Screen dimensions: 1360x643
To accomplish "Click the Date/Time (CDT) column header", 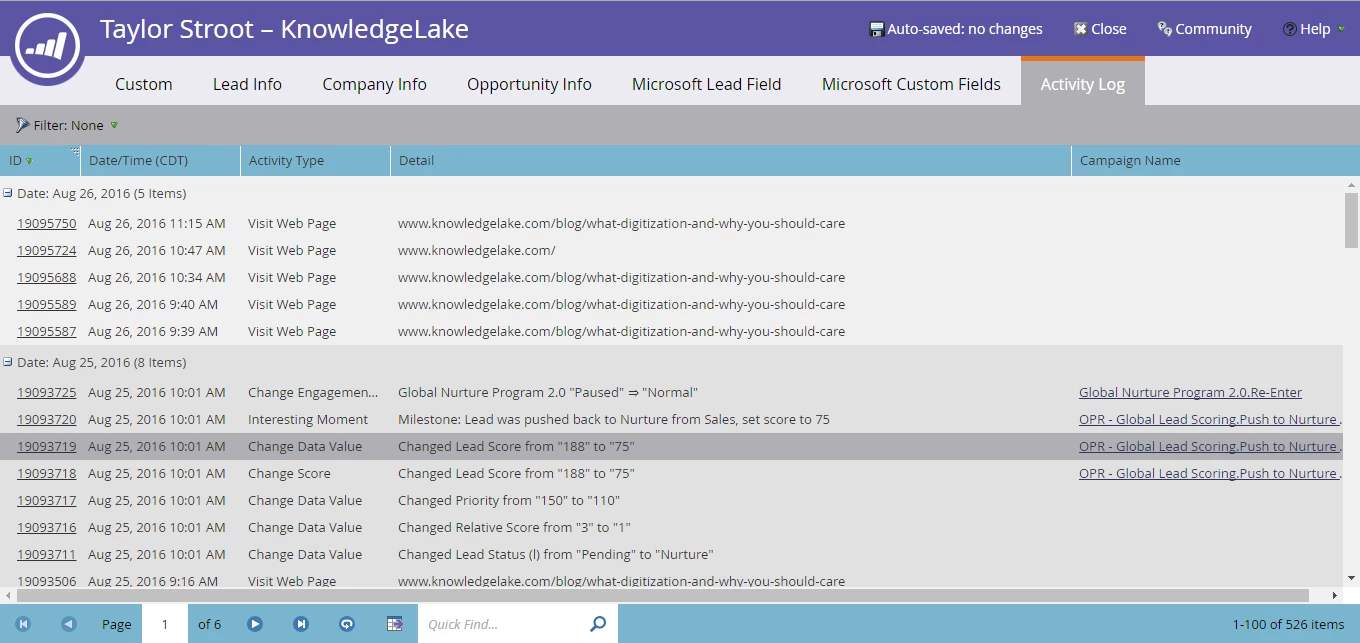I will 160,160.
